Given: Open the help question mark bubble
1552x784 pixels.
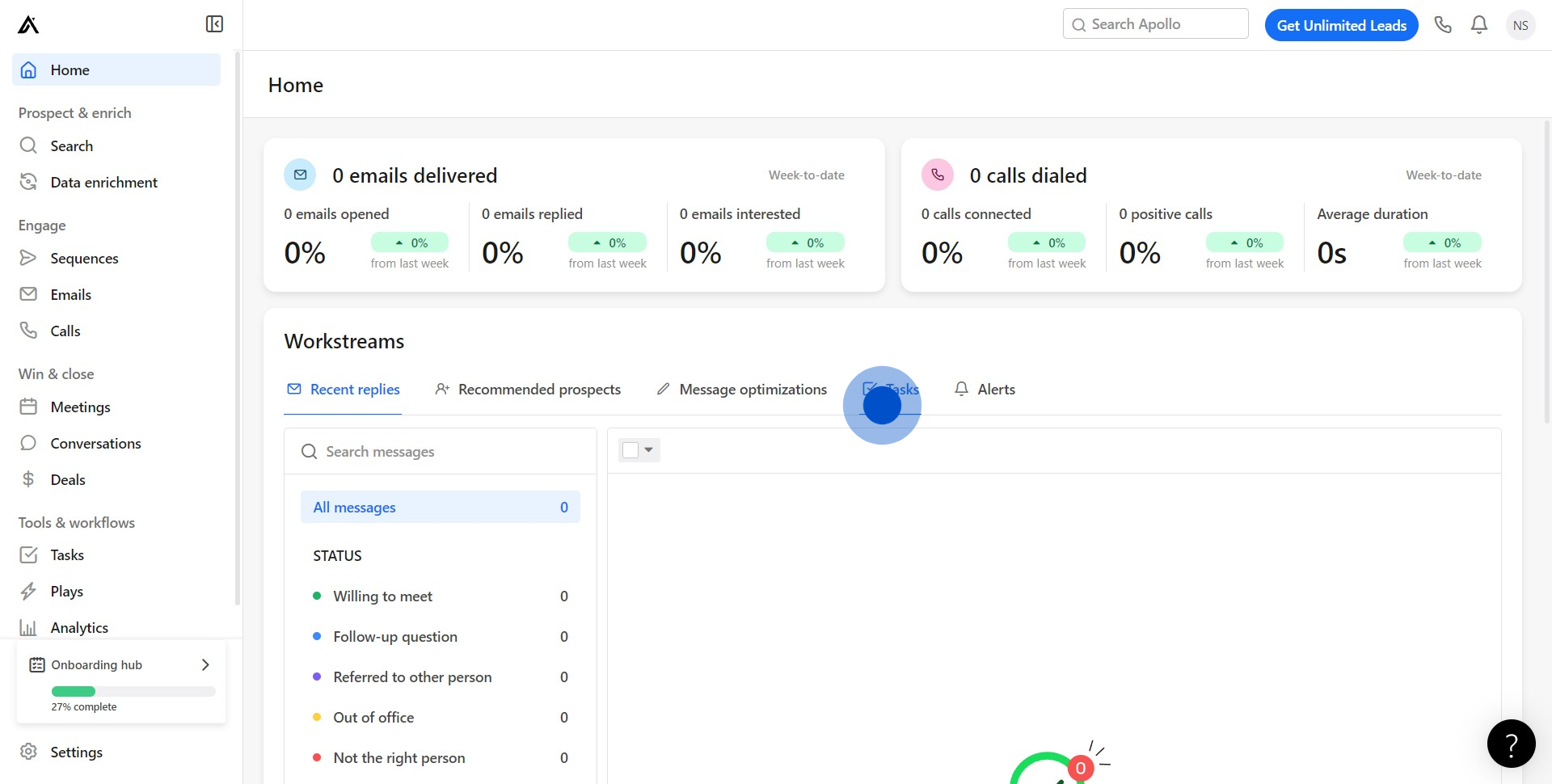Looking at the screenshot, I should (x=1511, y=744).
